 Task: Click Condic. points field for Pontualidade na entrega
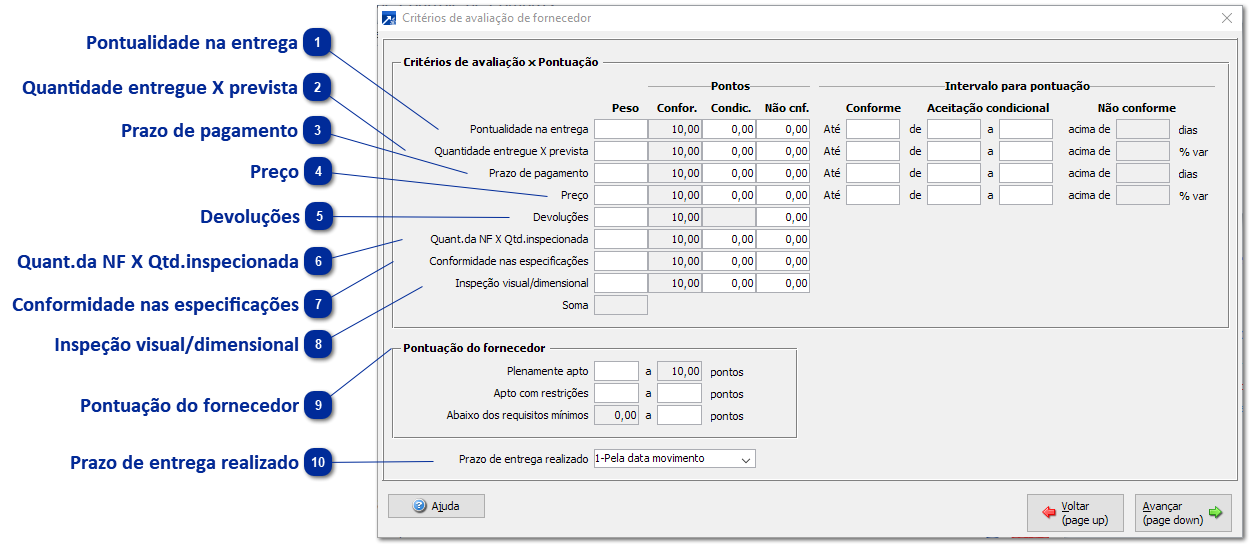729,129
